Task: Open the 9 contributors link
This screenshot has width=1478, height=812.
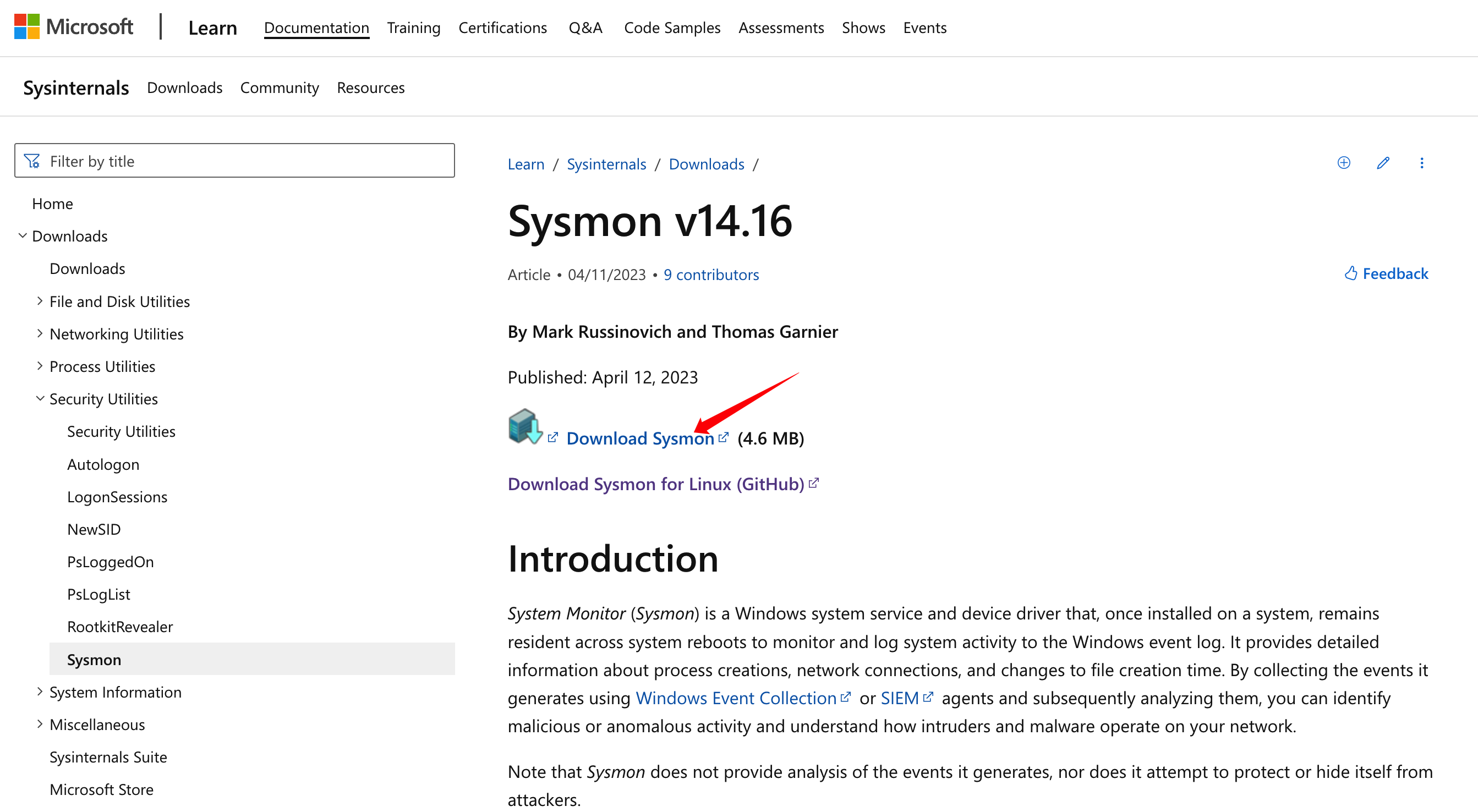Action: (711, 275)
